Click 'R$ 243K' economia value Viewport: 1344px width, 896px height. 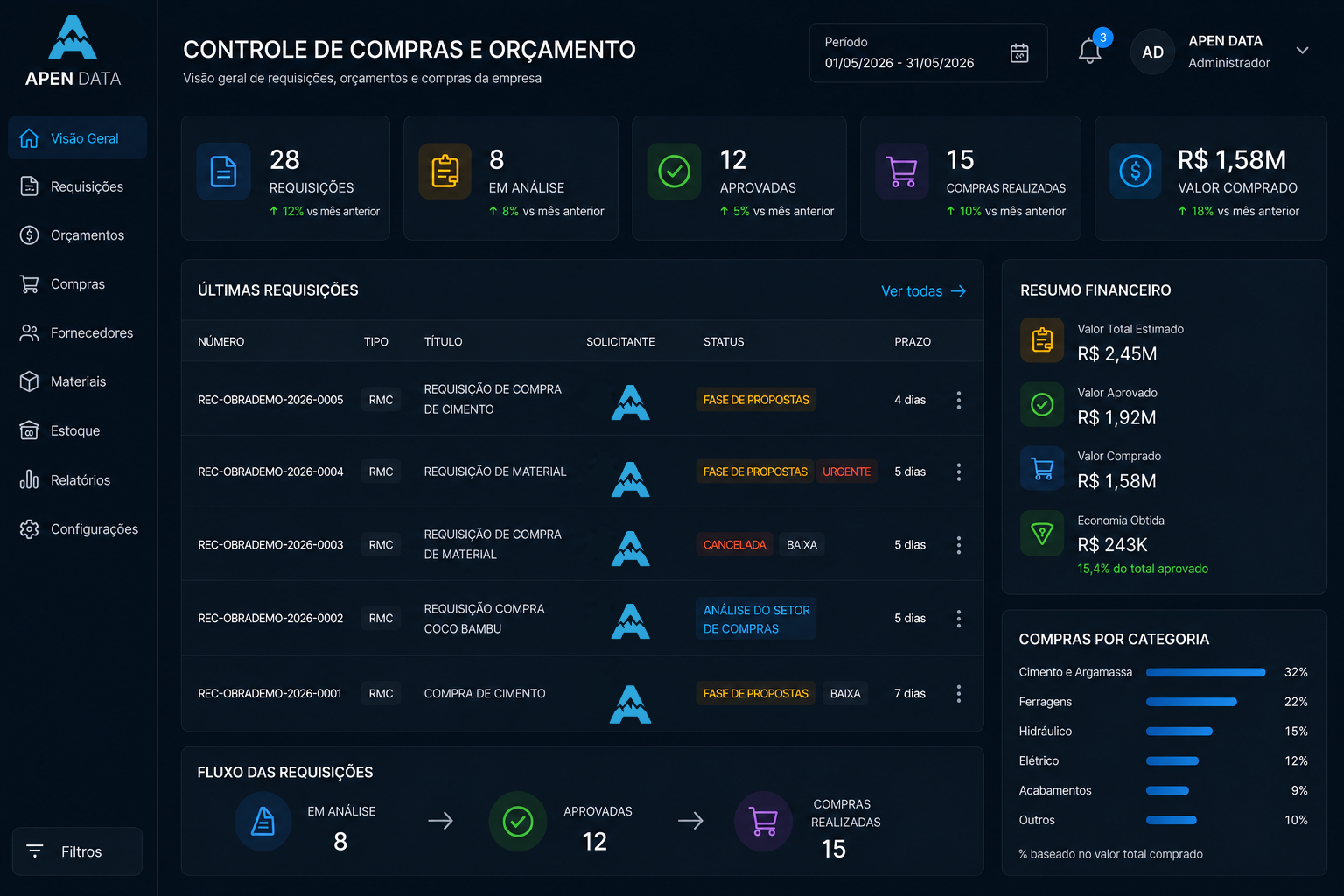point(1112,545)
